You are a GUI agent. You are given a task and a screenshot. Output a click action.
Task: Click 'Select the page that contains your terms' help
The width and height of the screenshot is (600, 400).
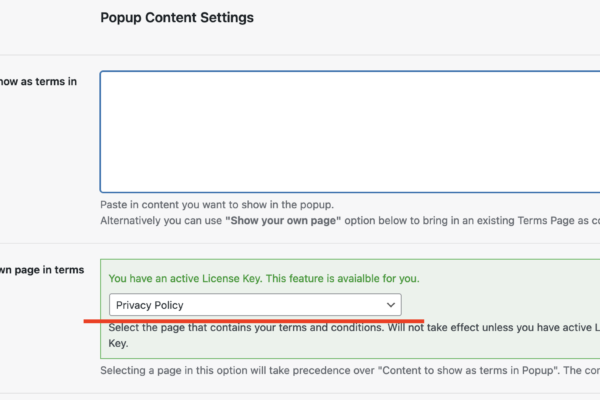pyautogui.click(x=246, y=328)
